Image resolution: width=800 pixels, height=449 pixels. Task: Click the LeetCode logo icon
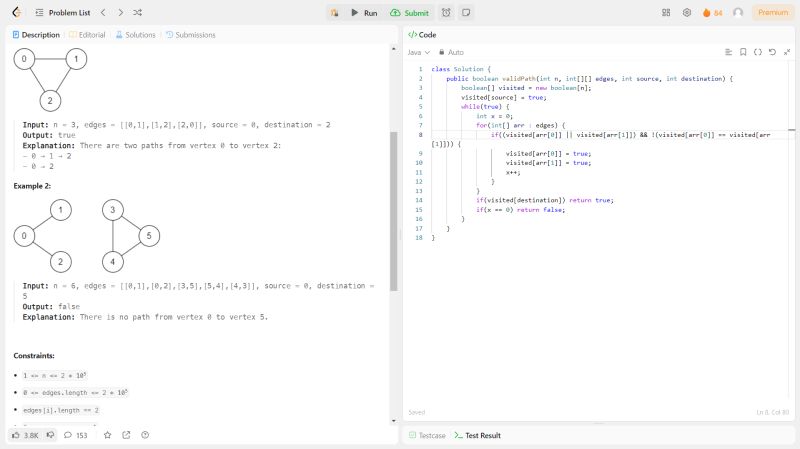point(16,12)
